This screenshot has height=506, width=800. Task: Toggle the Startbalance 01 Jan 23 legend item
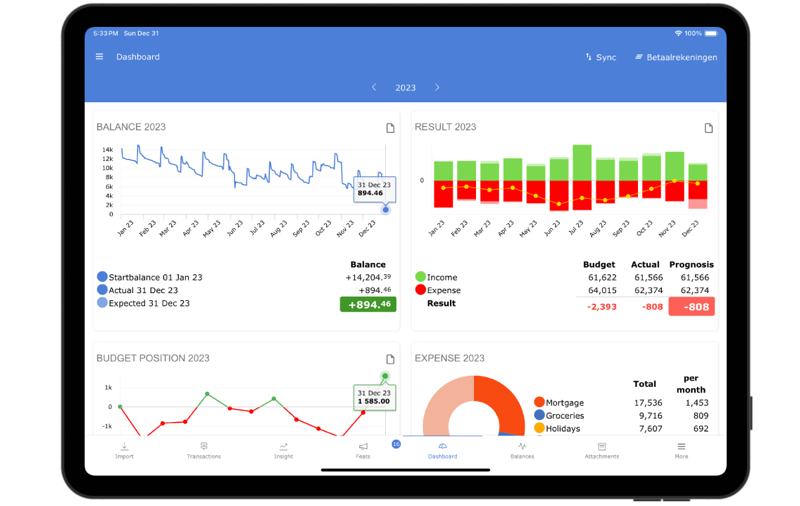pos(102,277)
